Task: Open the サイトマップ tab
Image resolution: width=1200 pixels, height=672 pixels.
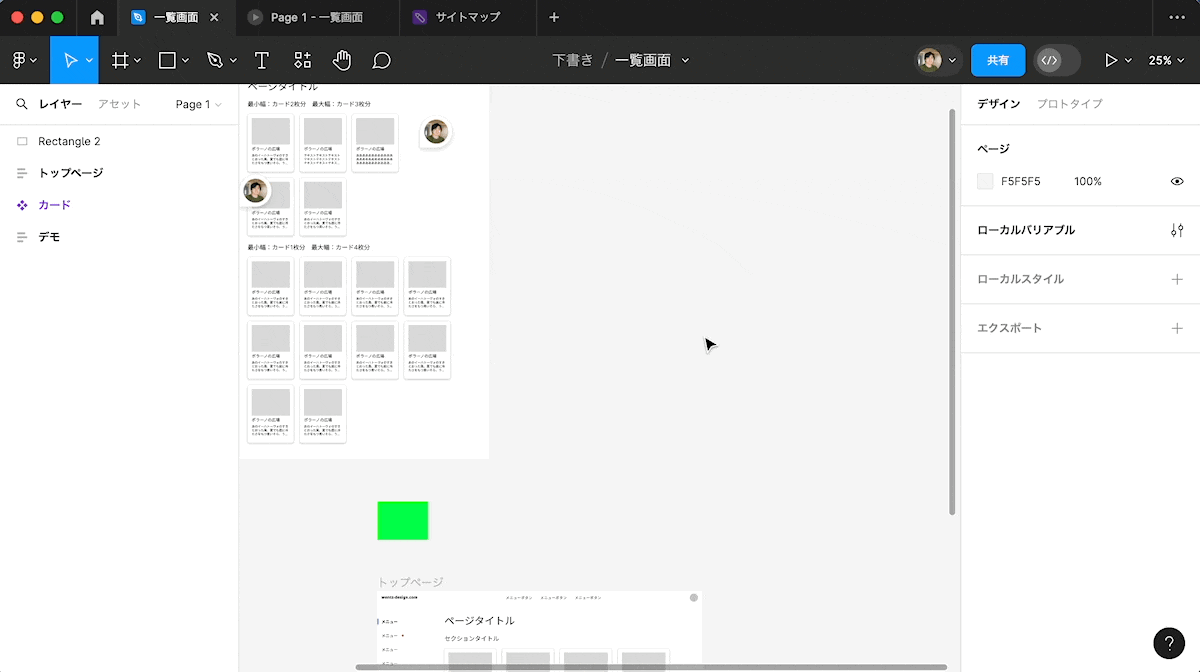Action: [467, 17]
